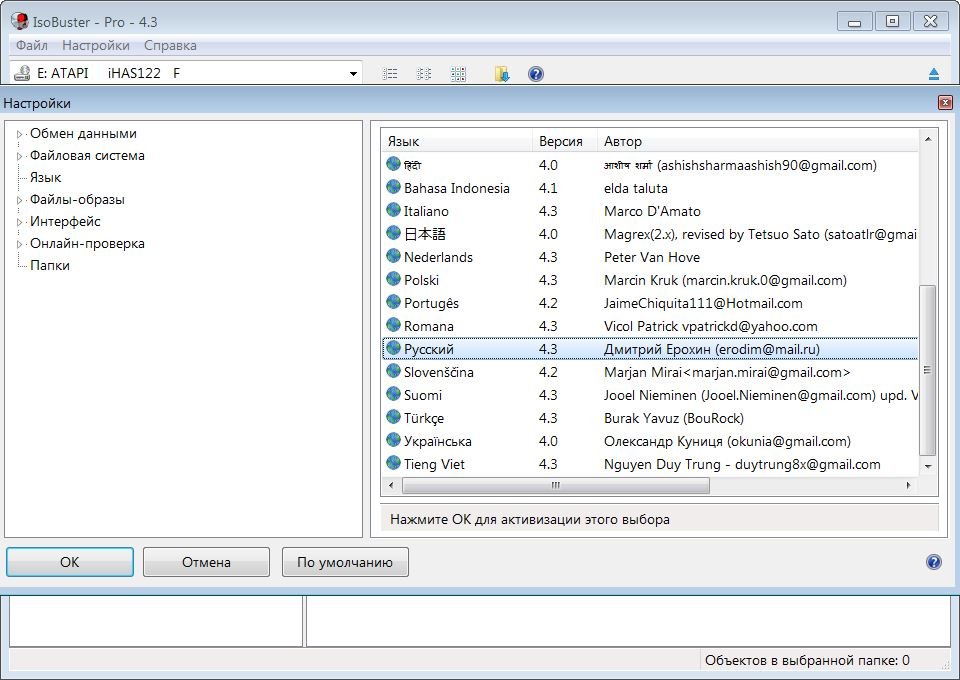Click the language list vertical scrollbar thumb
The image size is (960, 680).
(928, 370)
